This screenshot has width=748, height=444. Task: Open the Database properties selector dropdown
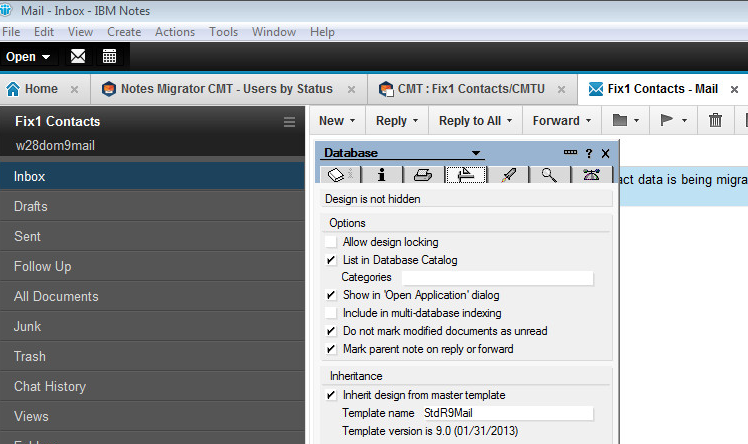pos(476,153)
